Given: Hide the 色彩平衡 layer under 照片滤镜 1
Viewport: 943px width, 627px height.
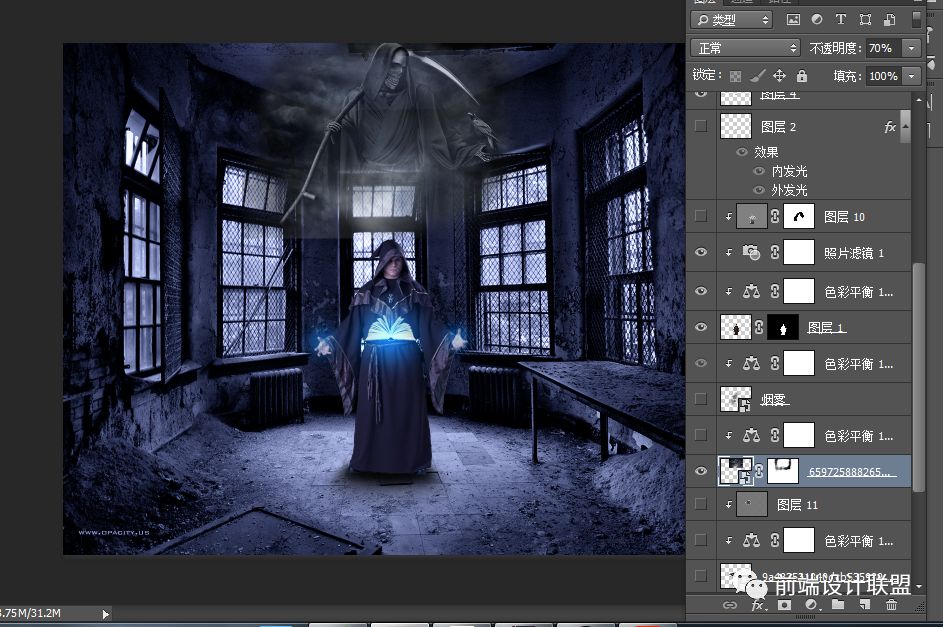Looking at the screenshot, I should click(701, 291).
